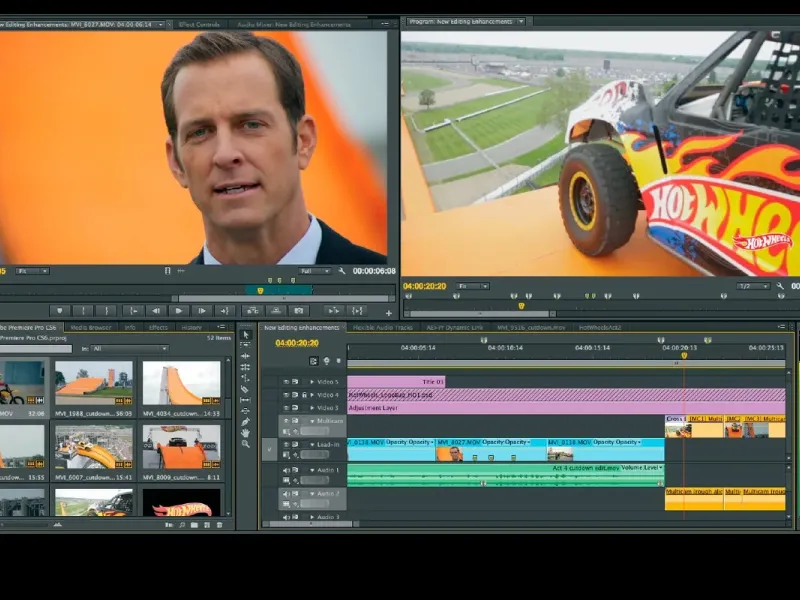The image size is (800, 600).
Task: Select the Razor tool
Action: tap(246, 389)
